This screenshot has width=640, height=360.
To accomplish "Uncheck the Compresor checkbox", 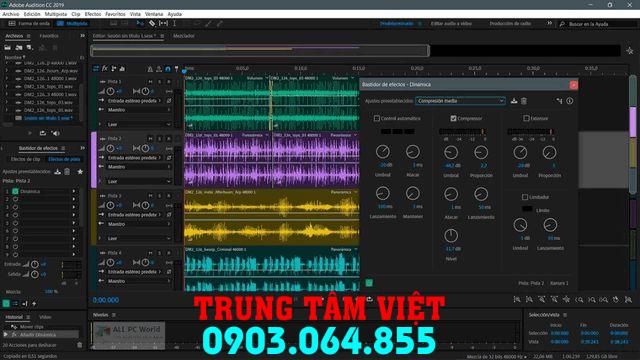I will (x=453, y=118).
